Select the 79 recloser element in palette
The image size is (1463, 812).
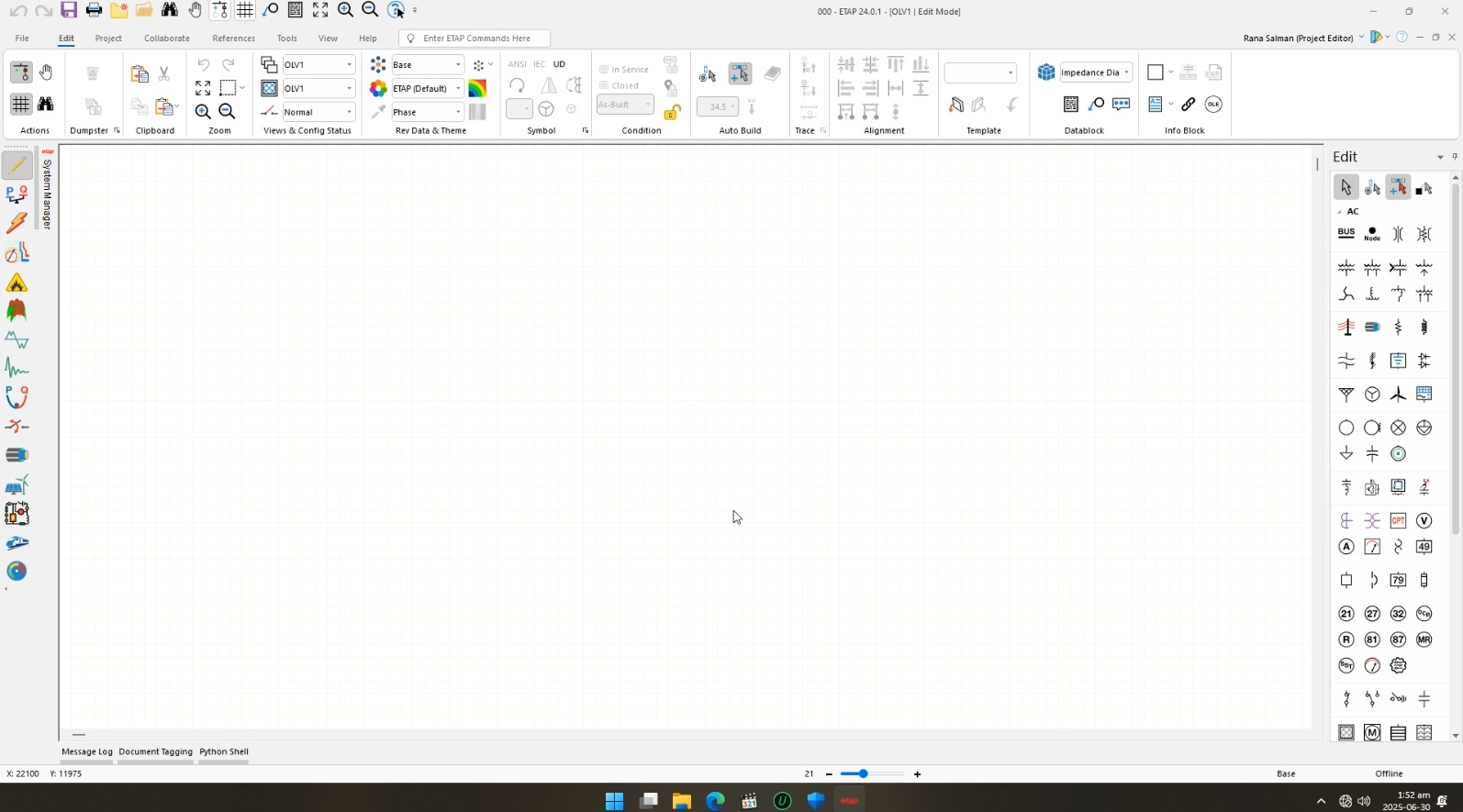click(1398, 580)
